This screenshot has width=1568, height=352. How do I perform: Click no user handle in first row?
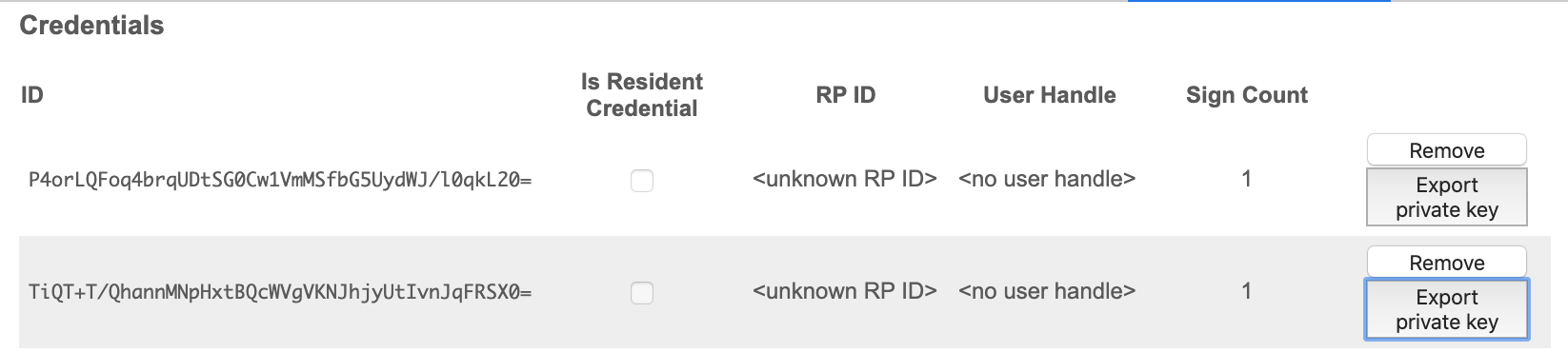point(1047,179)
